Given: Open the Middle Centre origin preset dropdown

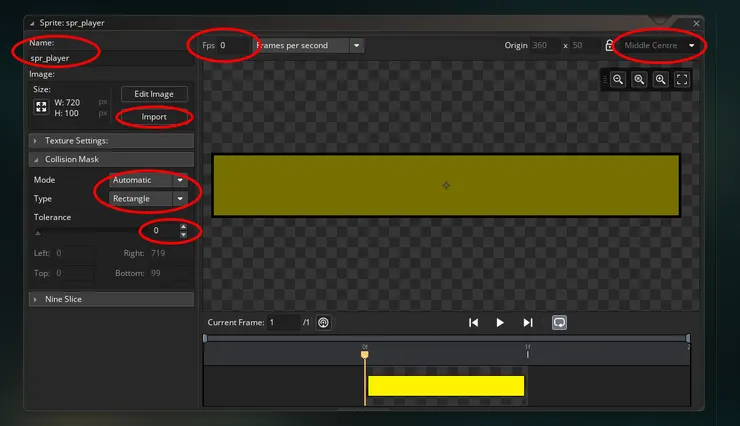Looking at the screenshot, I should click(x=659, y=45).
